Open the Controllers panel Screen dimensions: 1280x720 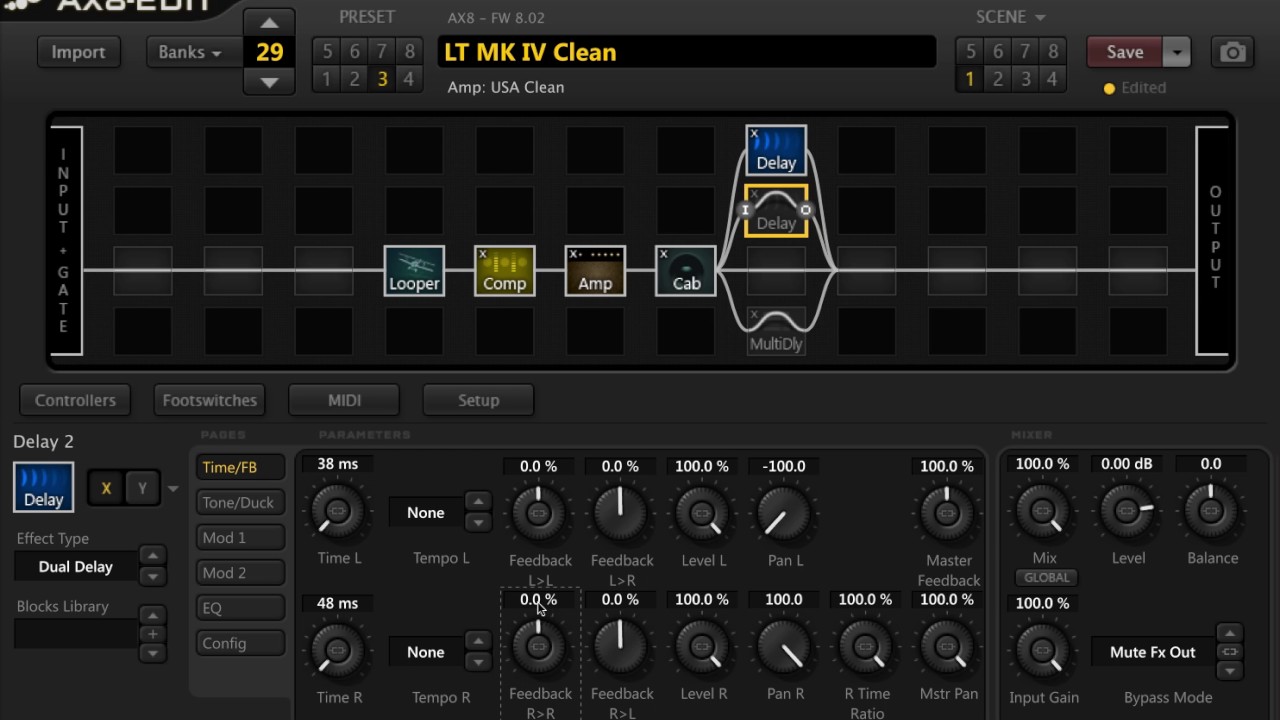point(75,400)
